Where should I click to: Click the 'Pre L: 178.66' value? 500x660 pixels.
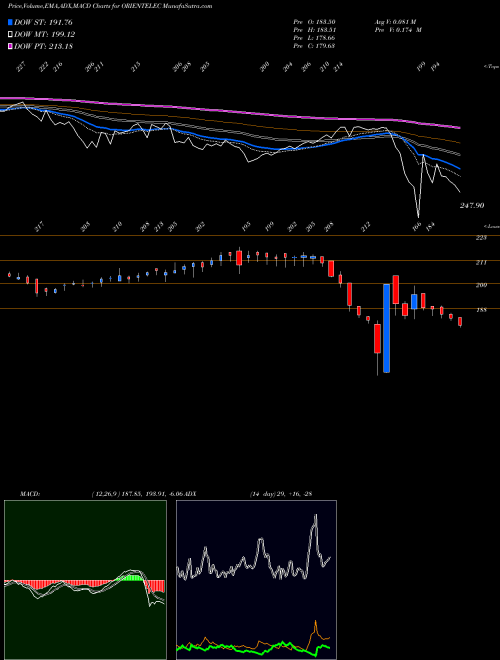point(314,38)
